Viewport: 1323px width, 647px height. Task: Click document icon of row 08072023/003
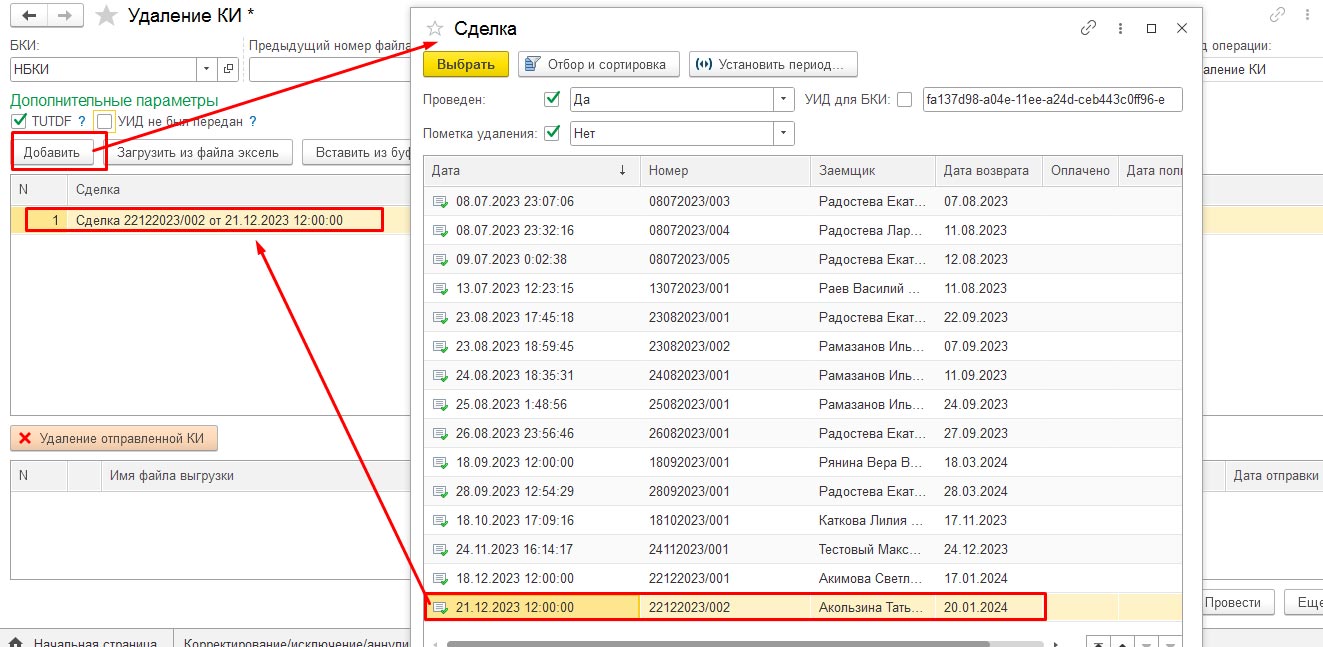click(440, 201)
